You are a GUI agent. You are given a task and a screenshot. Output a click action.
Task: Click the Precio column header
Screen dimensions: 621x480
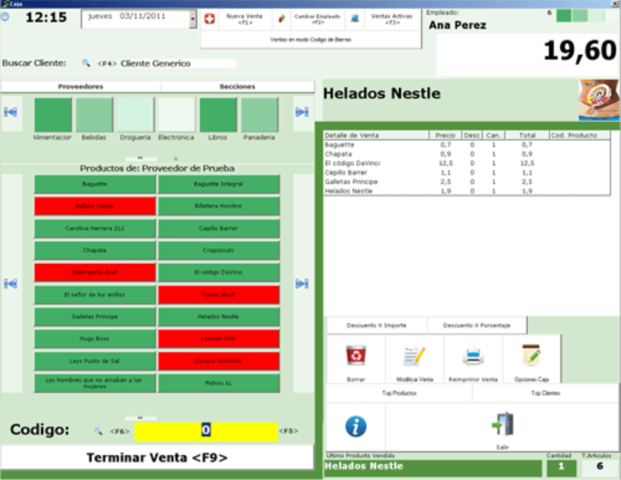(445, 135)
